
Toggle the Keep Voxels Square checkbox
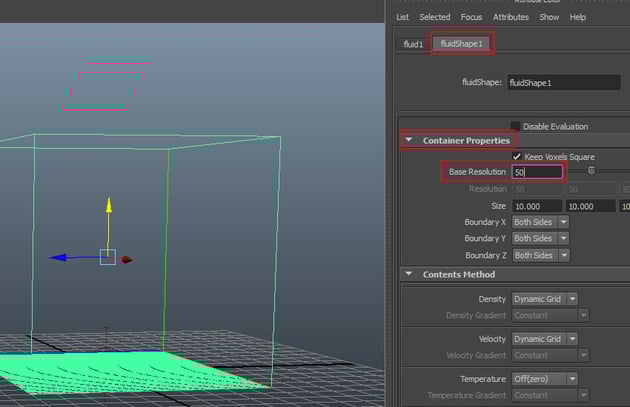coord(517,156)
